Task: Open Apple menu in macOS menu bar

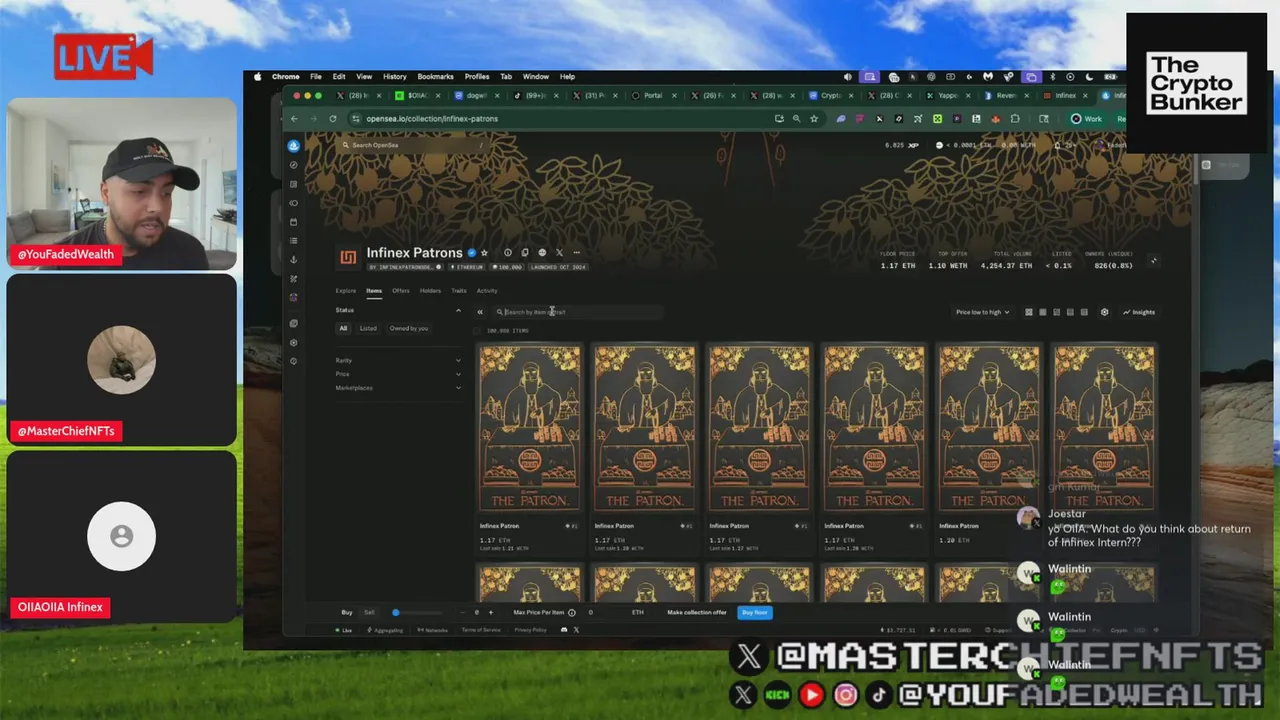Action: click(x=258, y=76)
